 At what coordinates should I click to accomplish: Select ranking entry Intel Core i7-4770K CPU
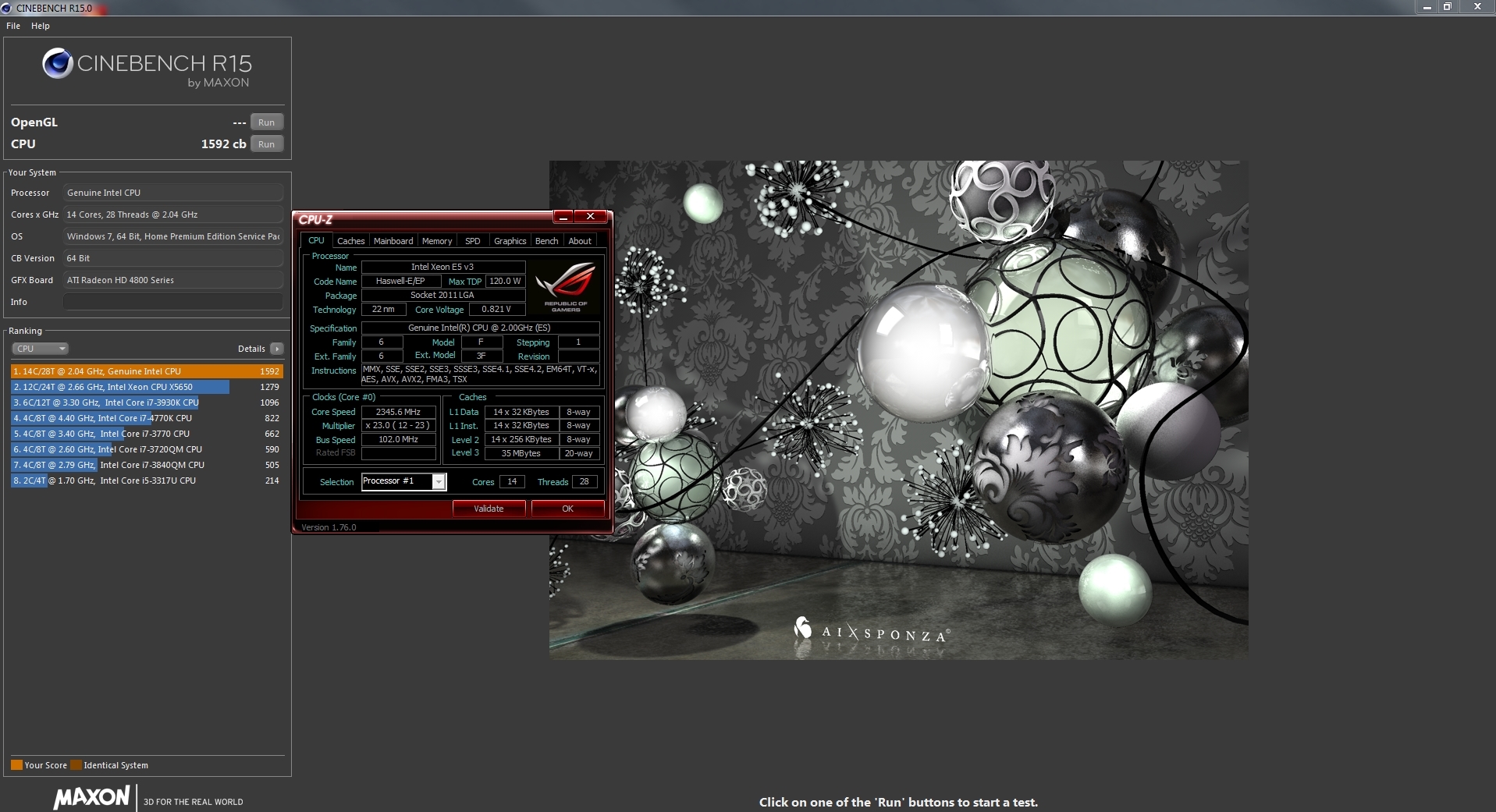pyautogui.click(x=147, y=418)
